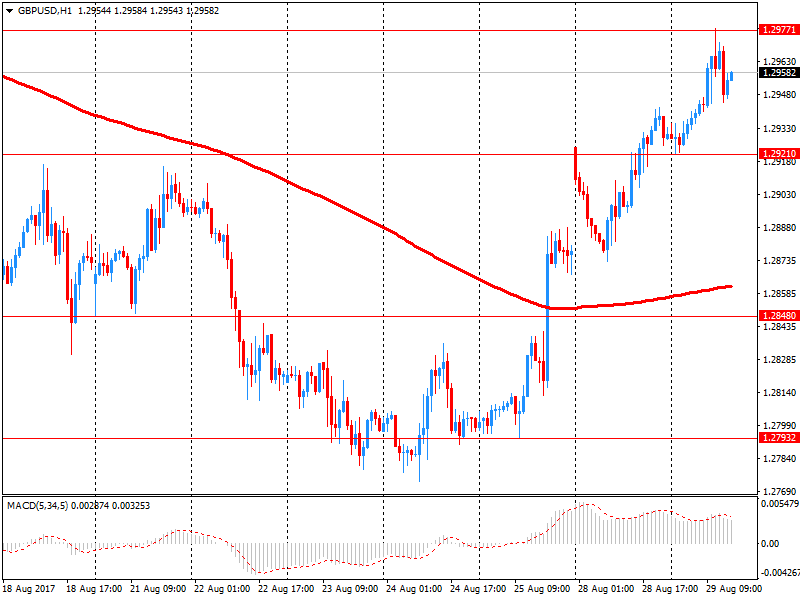Click the 1.27990 price axis value
The height and width of the screenshot is (600, 800).
click(x=780, y=426)
